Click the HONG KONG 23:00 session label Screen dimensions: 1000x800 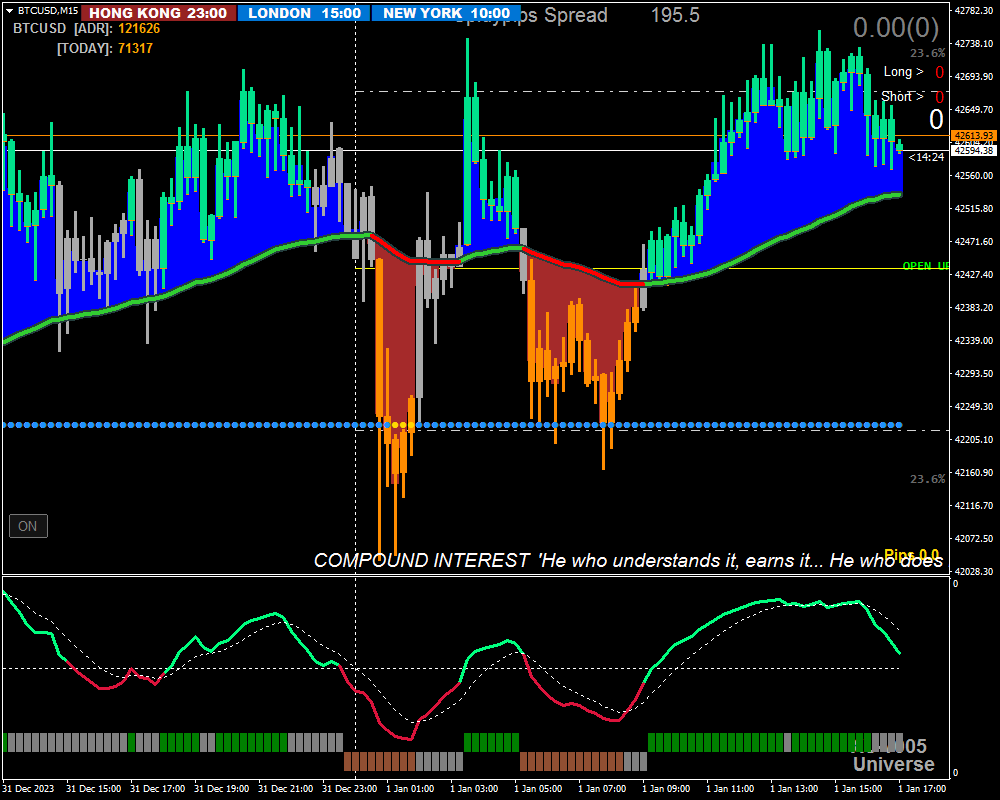pos(158,13)
